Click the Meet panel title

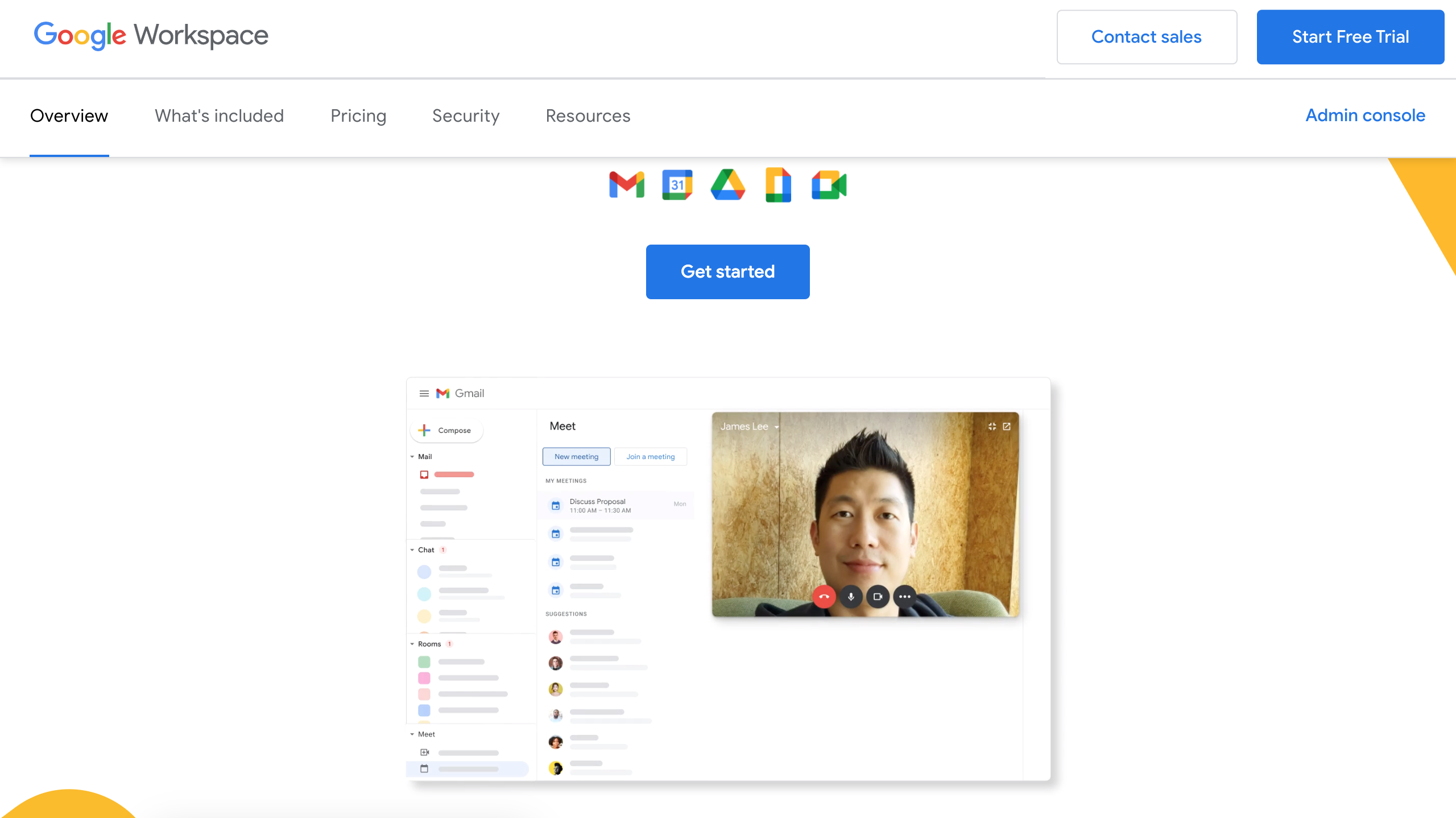[562, 426]
